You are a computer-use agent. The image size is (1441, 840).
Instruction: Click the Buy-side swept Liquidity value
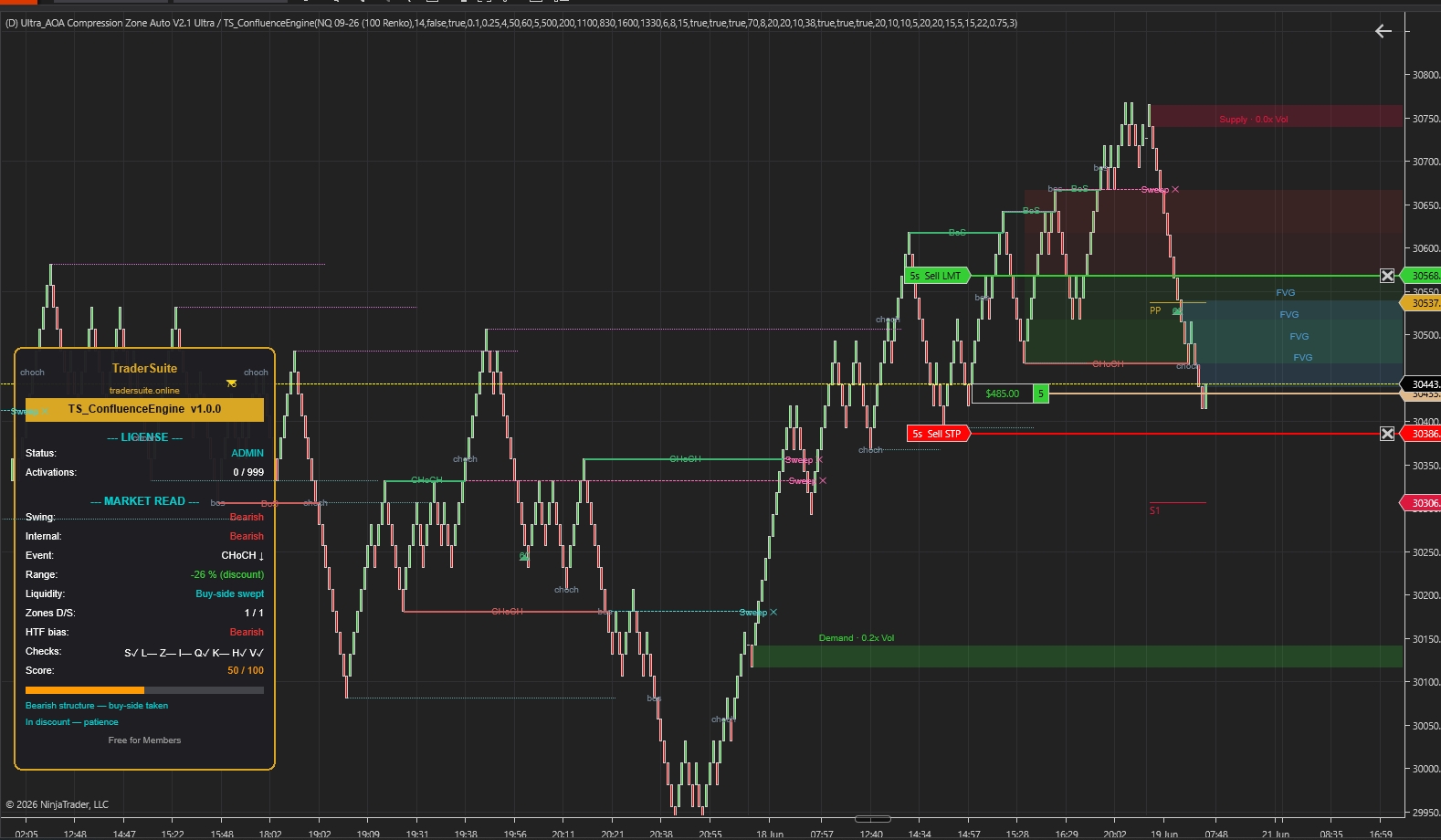tap(230, 593)
